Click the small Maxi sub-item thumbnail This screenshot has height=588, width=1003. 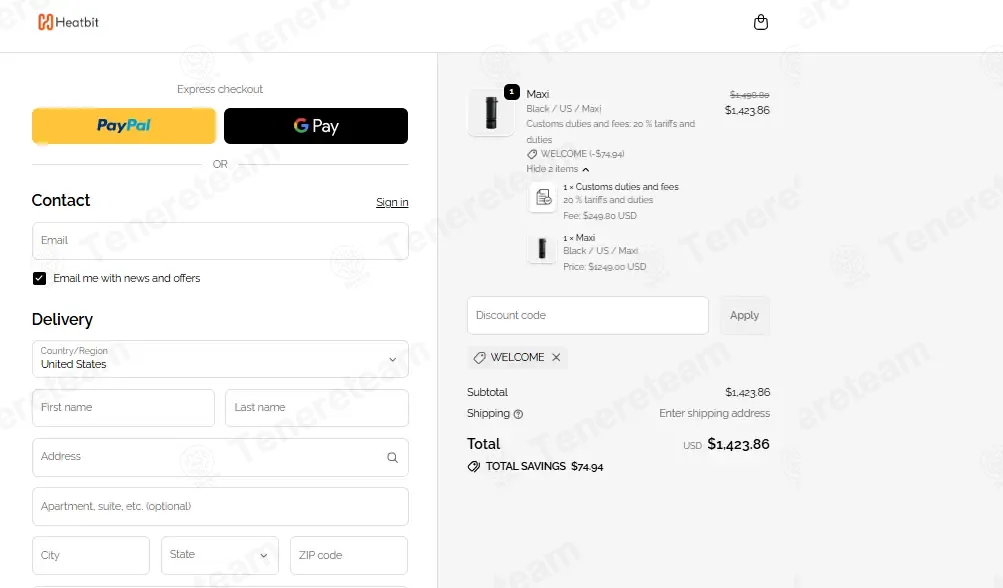pos(542,248)
